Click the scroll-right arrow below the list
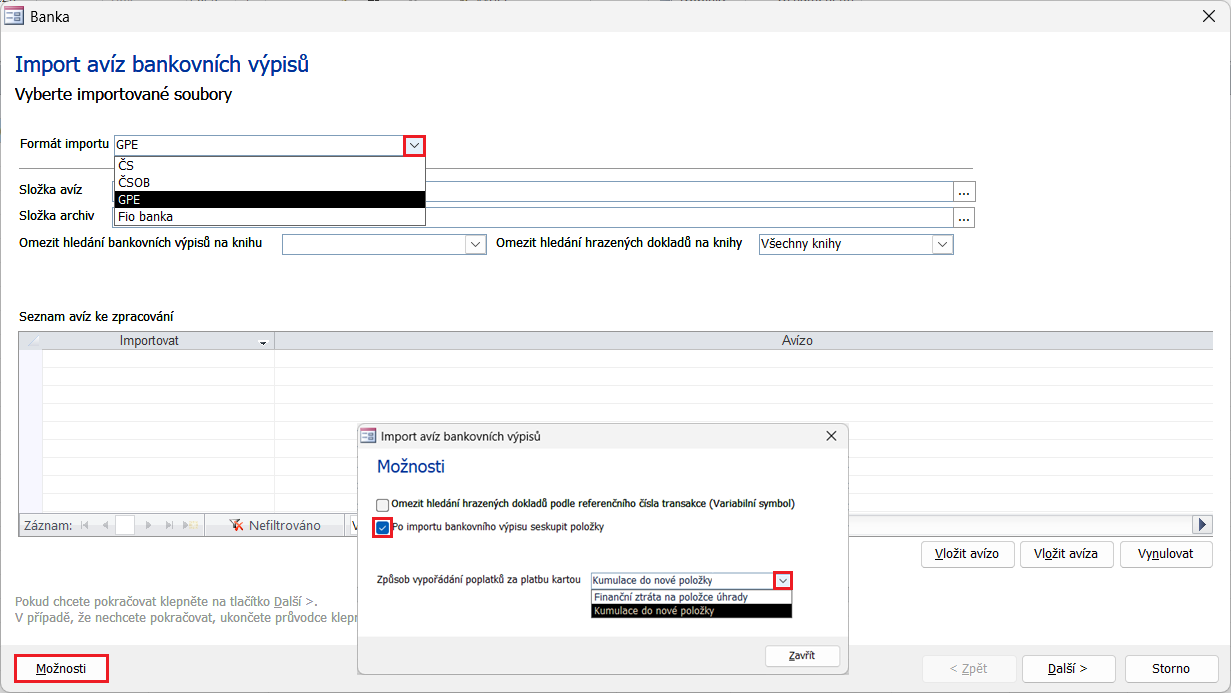Screen dimensions: 1231x693 click(1202, 525)
